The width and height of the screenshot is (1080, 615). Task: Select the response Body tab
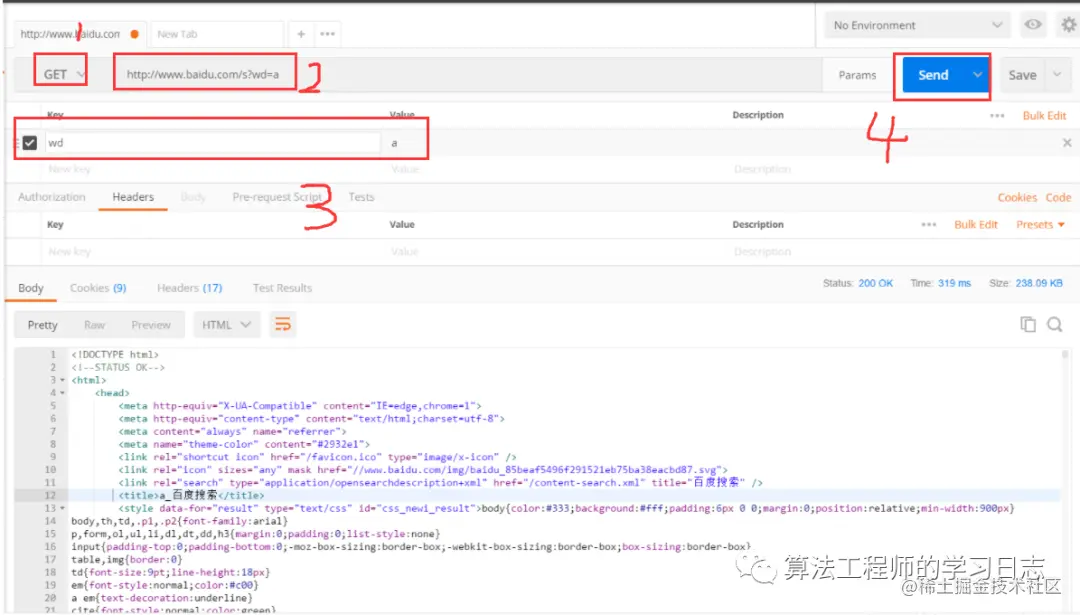[x=30, y=288]
